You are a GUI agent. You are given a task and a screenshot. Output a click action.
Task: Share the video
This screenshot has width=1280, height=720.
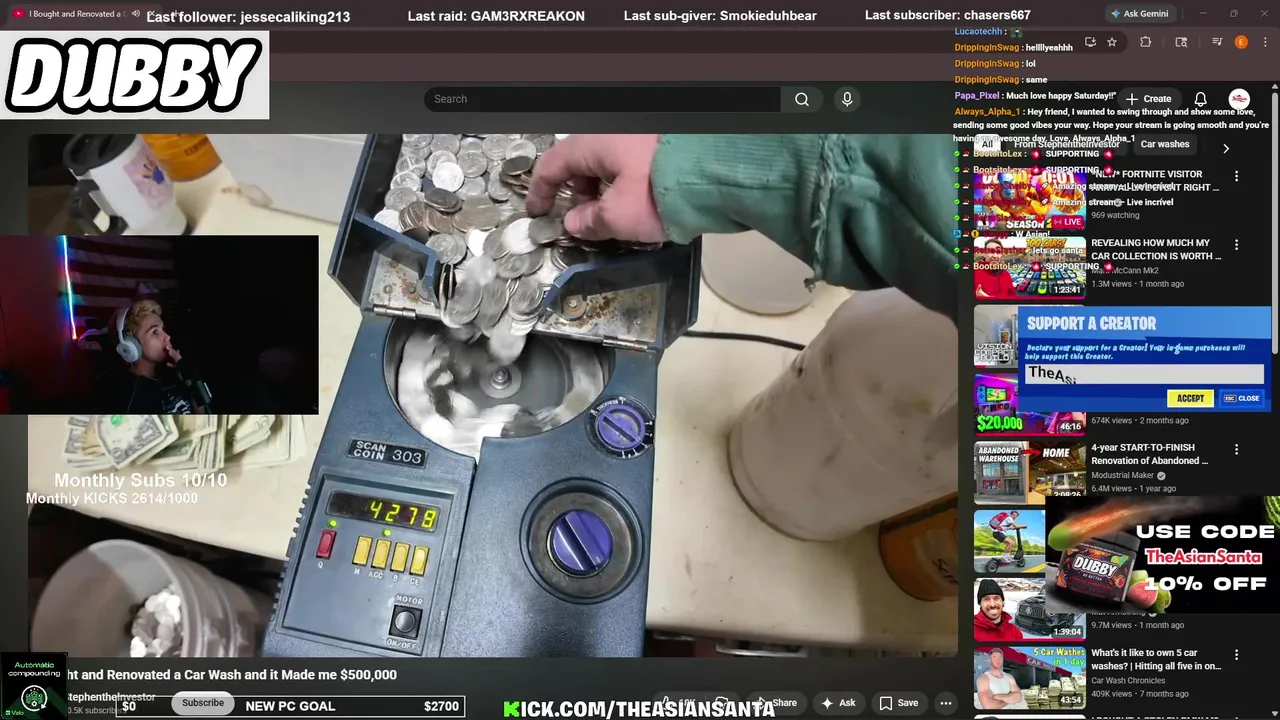(778, 703)
